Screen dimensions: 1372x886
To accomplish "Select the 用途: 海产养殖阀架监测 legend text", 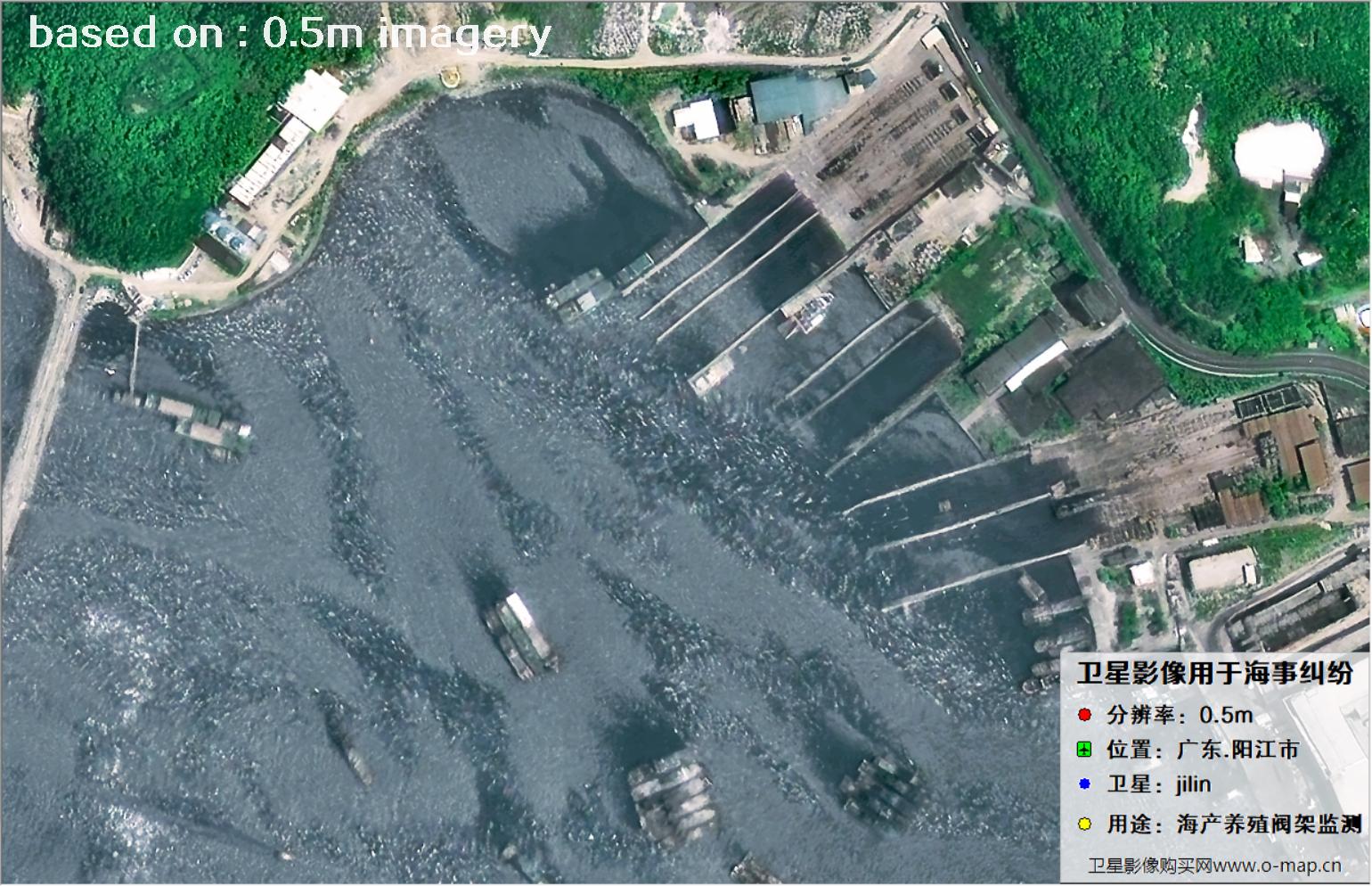I will coord(1234,824).
